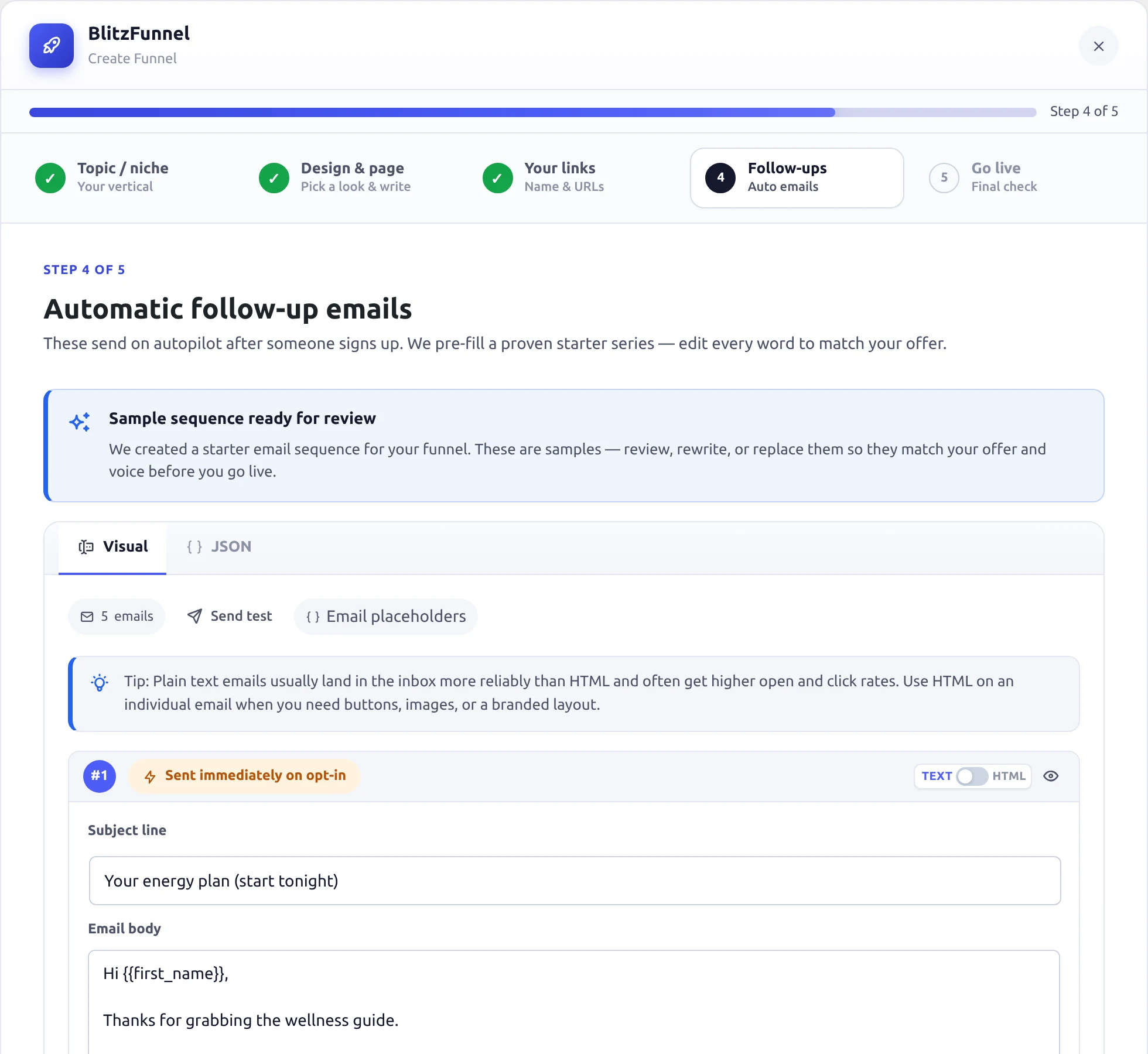Click the 'Automatic follow-up emails' heading
This screenshot has width=1148, height=1054.
click(228, 309)
